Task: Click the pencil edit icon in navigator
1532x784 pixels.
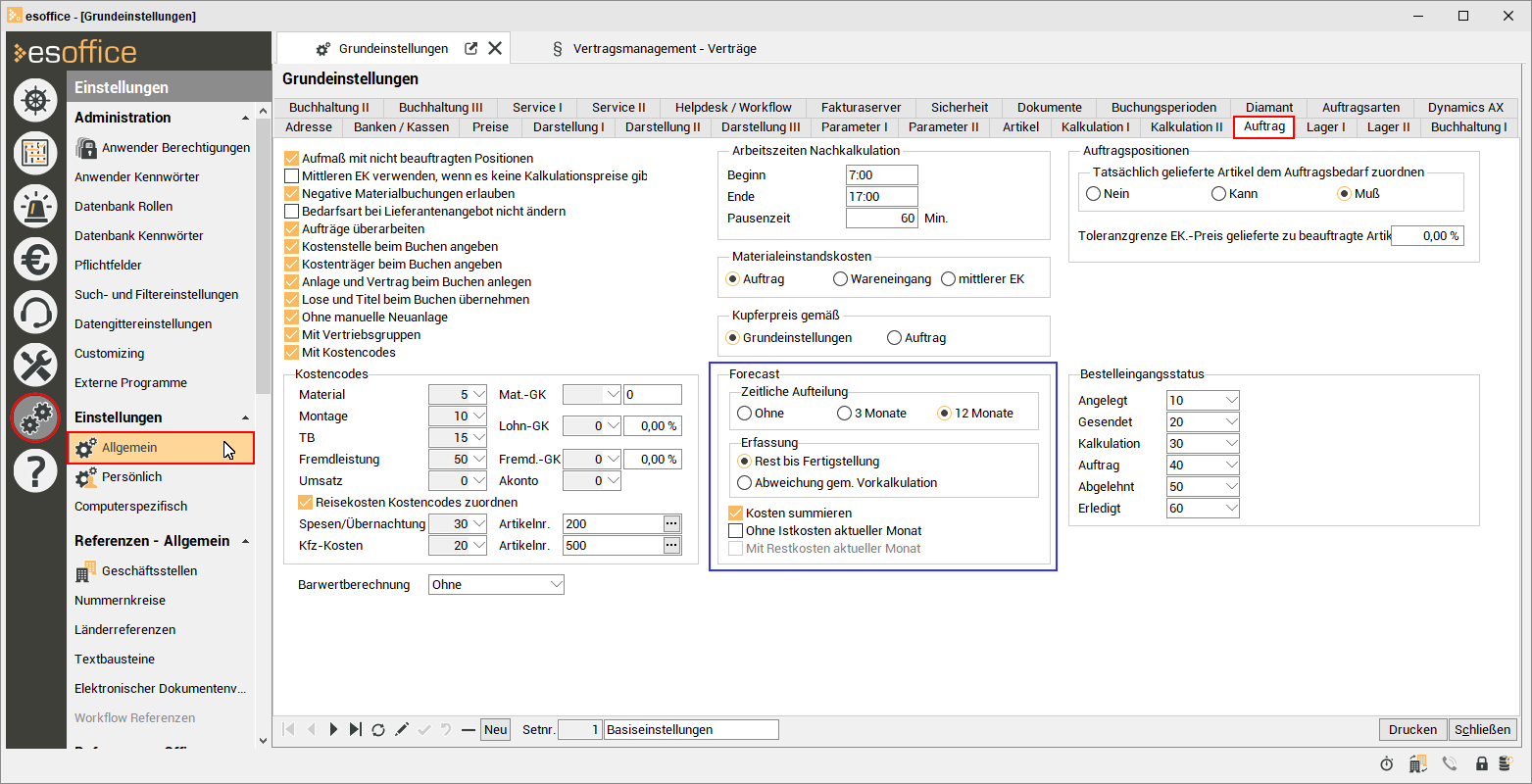Action: pos(402,730)
